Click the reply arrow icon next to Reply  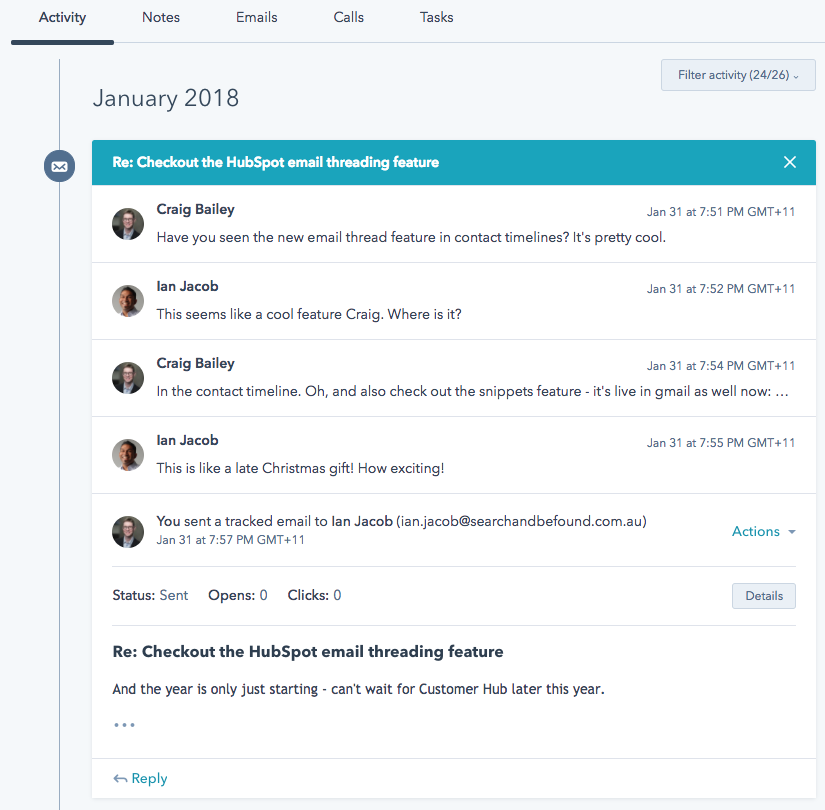[119, 778]
